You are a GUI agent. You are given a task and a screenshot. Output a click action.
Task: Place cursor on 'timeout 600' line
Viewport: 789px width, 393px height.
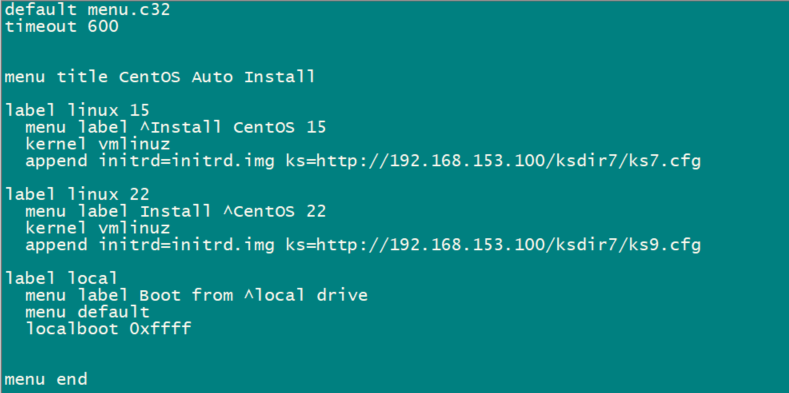coord(61,26)
